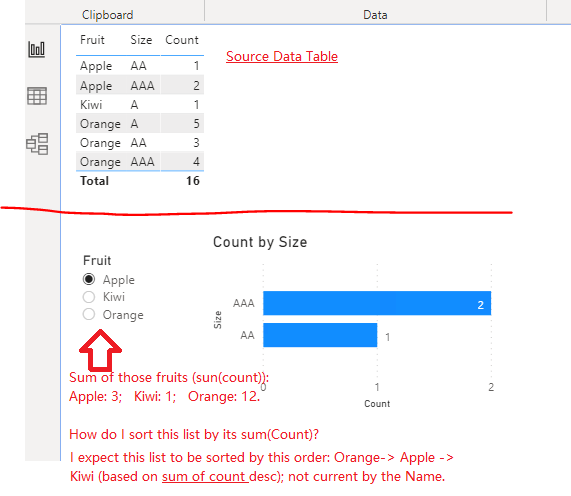Select the Kiwi A table row
The height and width of the screenshot is (496, 571).
pyautogui.click(x=140, y=105)
